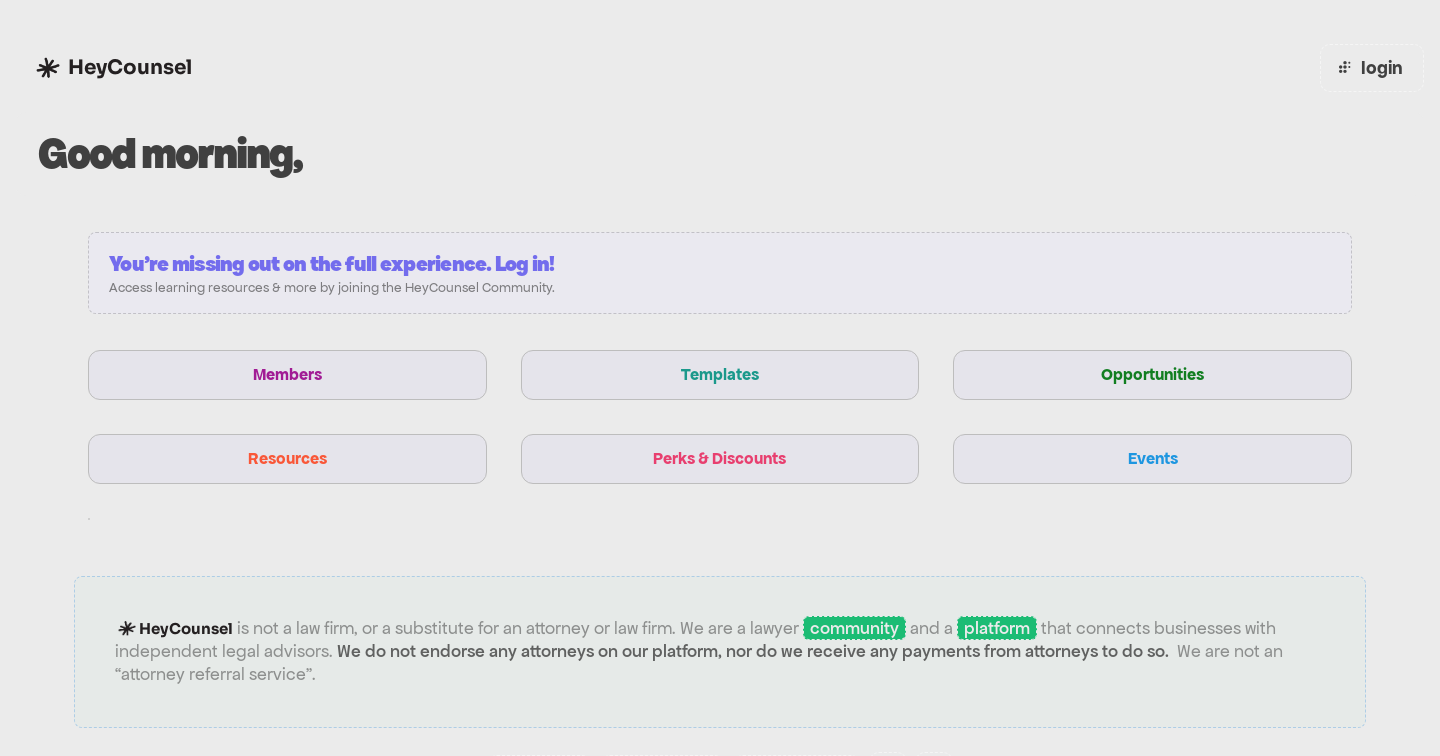Click the green community tag
The width and height of the screenshot is (1440, 756).
coord(854,629)
